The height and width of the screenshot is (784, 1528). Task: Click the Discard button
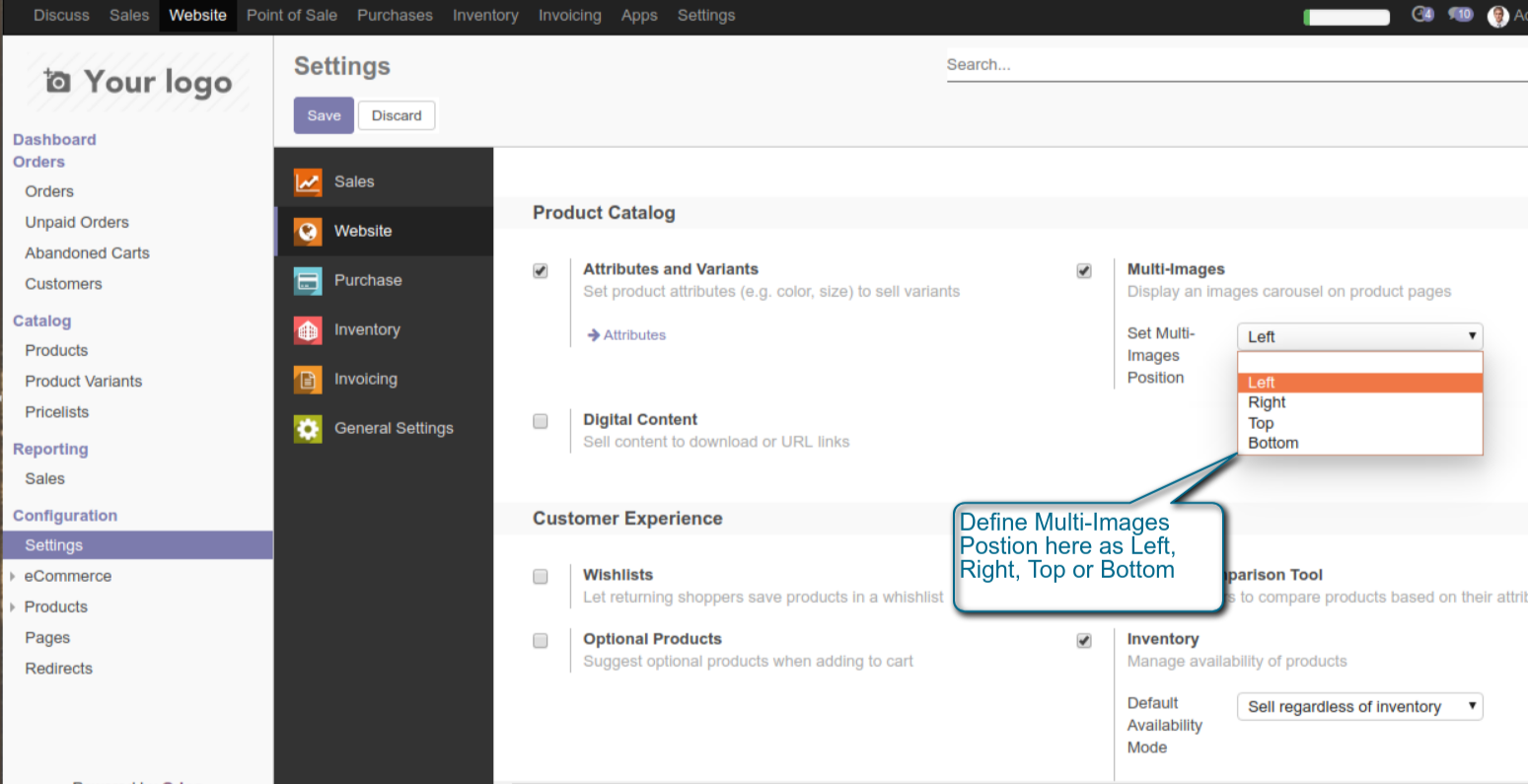tap(397, 115)
